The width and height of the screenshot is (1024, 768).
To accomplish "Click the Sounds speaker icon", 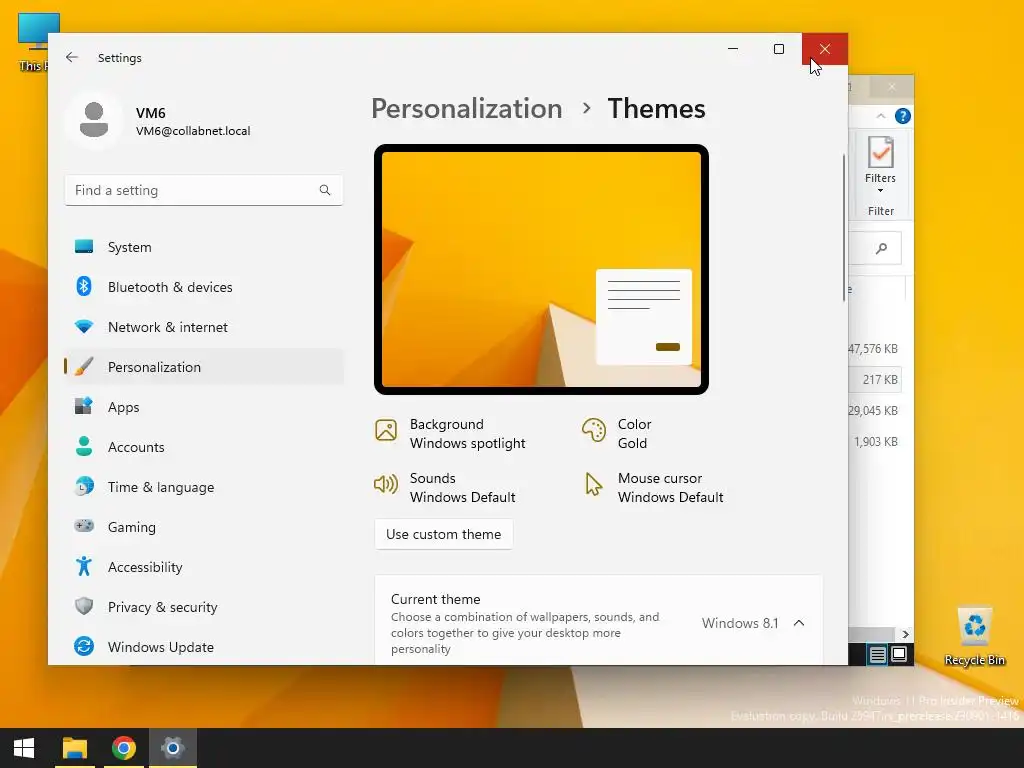I will (x=386, y=484).
